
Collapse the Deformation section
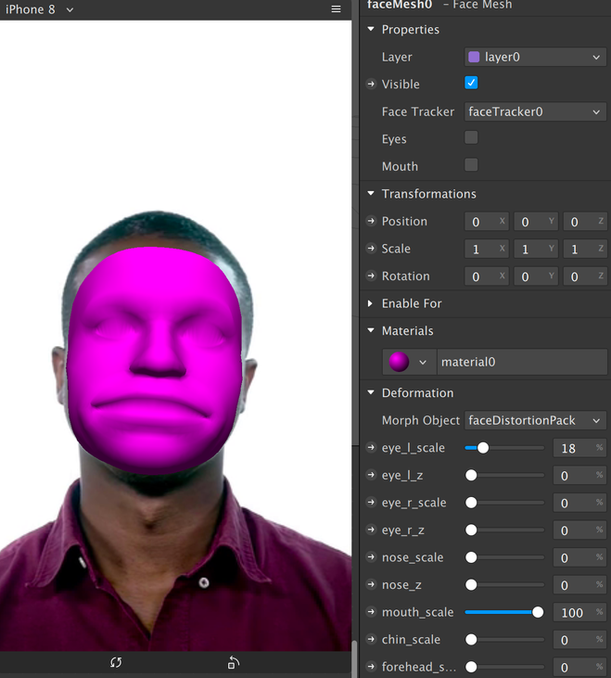[x=371, y=393]
